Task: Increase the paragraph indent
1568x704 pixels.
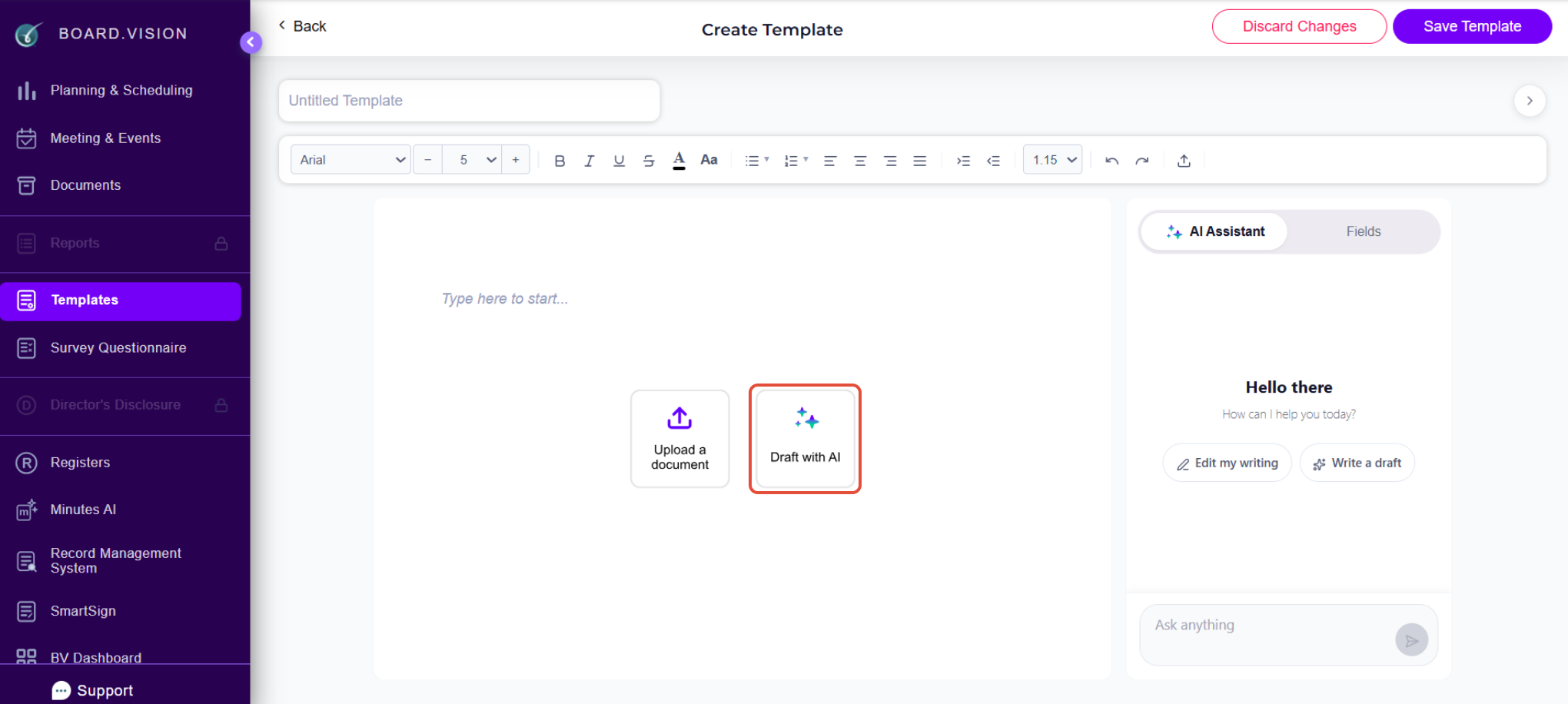Action: tap(963, 161)
